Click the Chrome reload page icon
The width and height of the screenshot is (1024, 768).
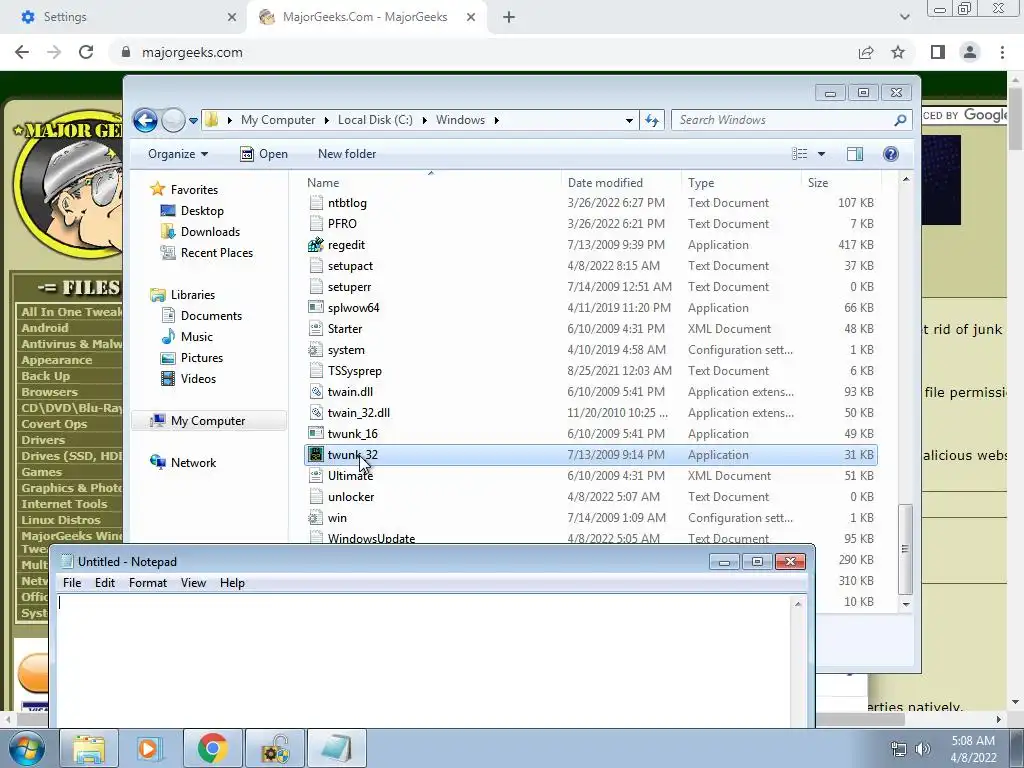point(86,52)
